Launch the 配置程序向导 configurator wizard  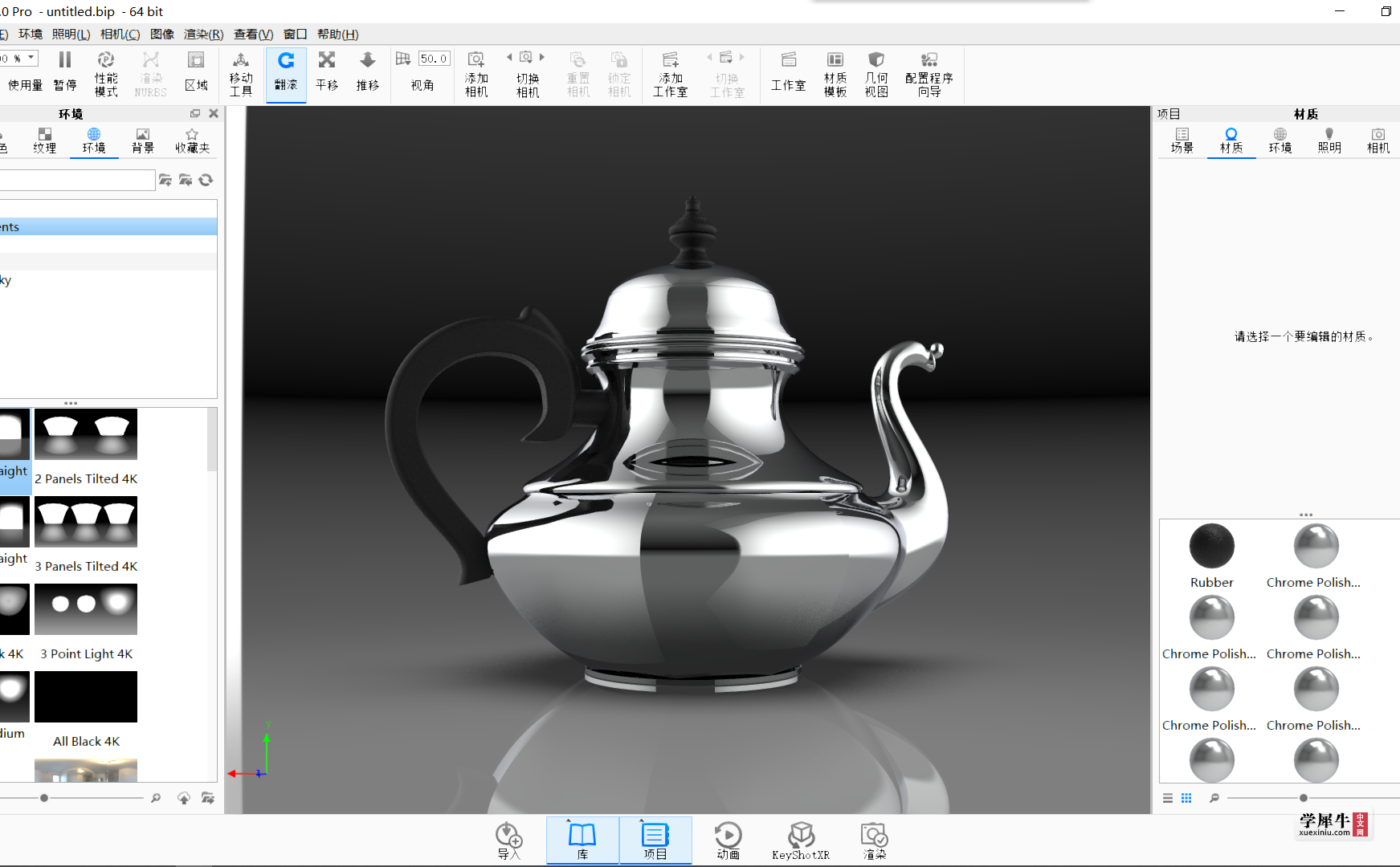929,74
